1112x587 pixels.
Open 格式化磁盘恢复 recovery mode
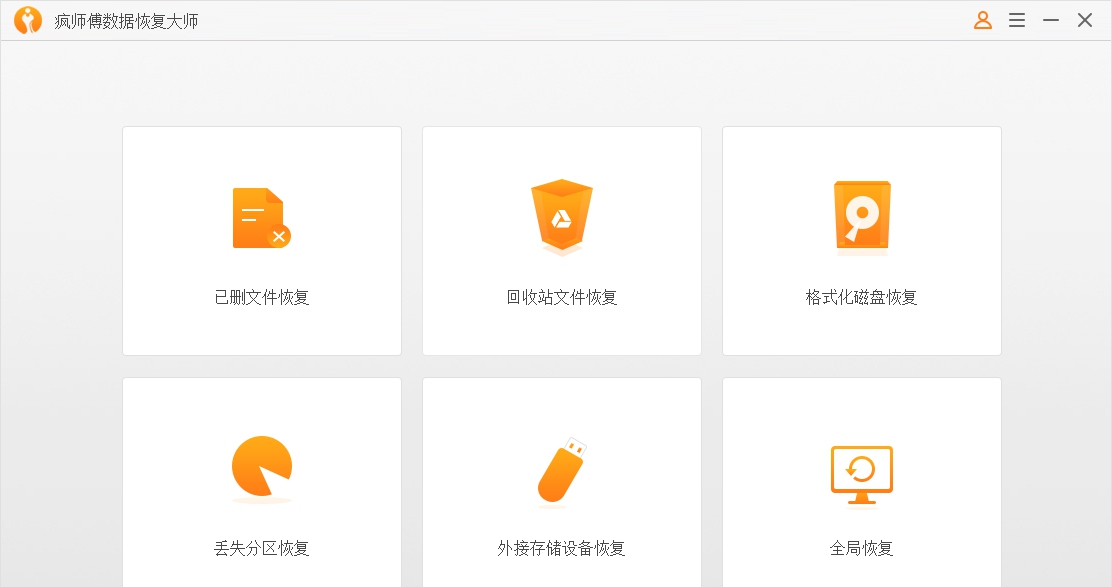pos(861,297)
